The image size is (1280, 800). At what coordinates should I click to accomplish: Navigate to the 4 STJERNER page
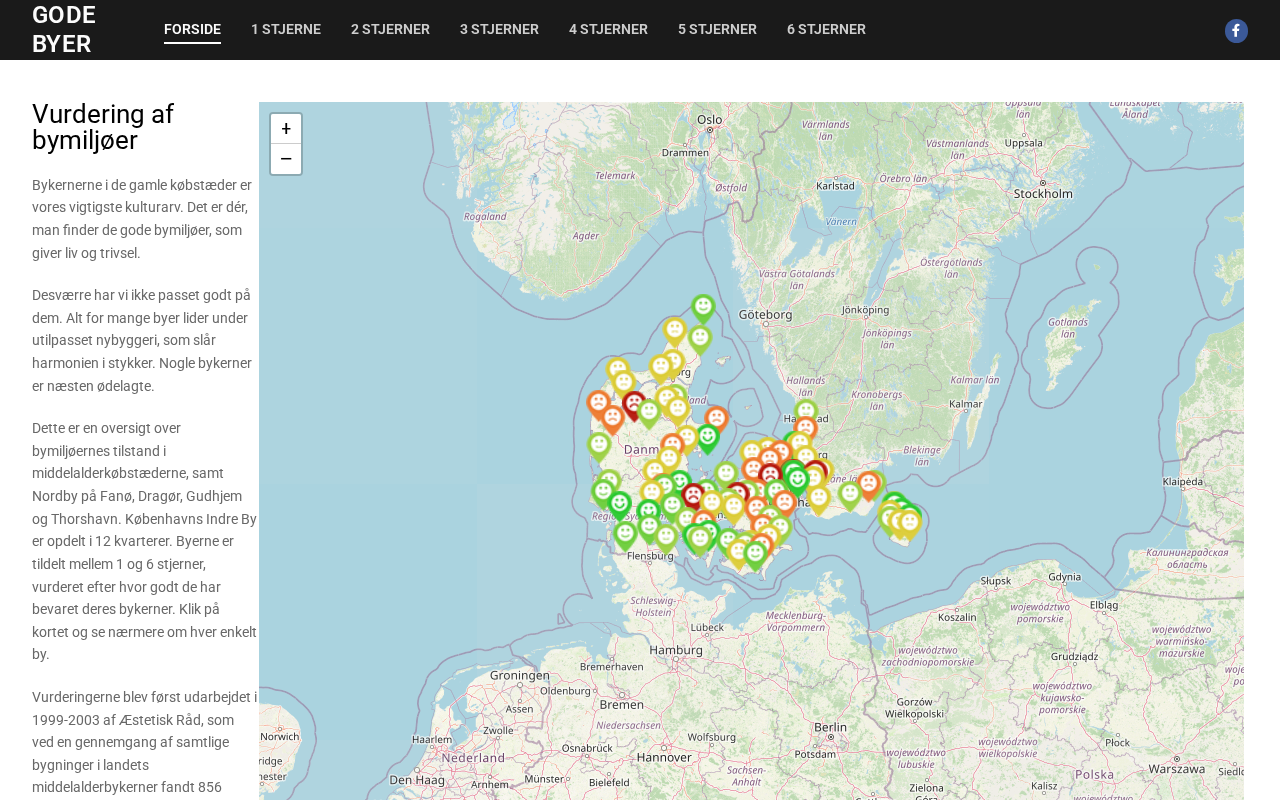[608, 30]
